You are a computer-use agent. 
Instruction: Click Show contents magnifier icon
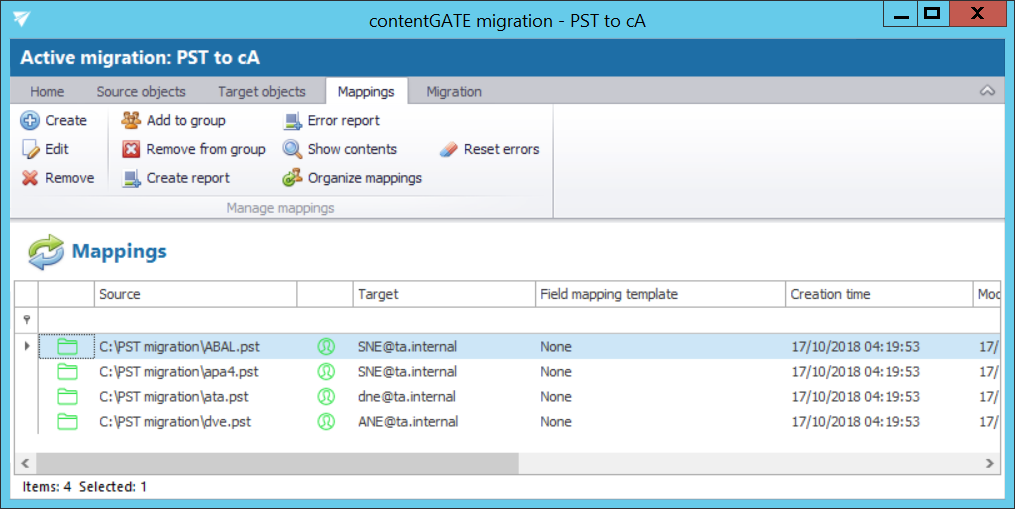[x=292, y=150]
